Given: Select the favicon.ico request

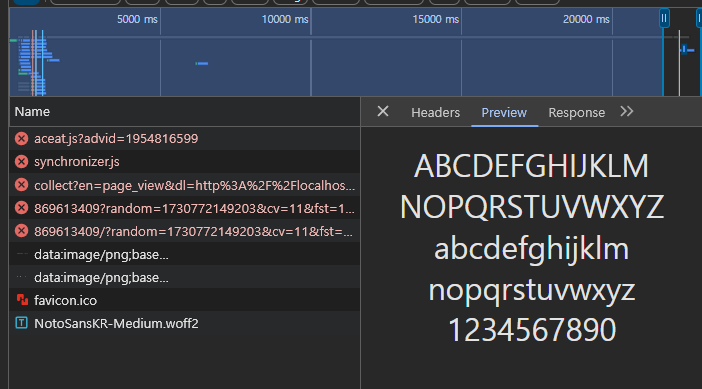Looking at the screenshot, I should pos(184,300).
